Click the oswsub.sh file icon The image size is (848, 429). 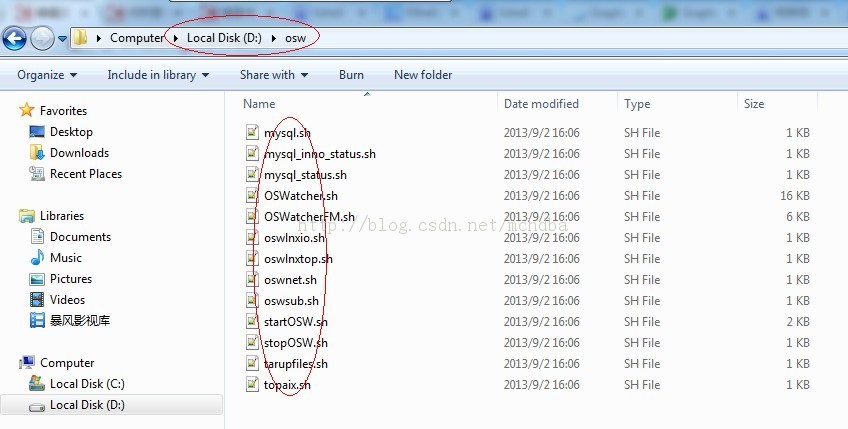pyautogui.click(x=252, y=300)
